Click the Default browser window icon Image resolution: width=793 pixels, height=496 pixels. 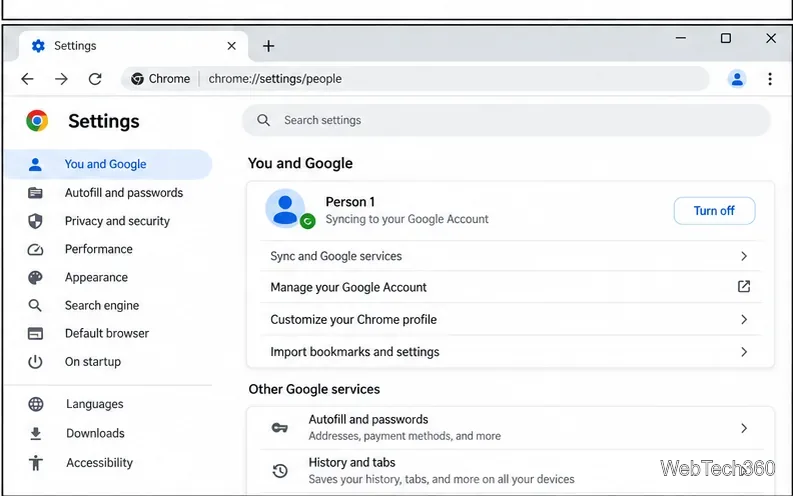[35, 333]
